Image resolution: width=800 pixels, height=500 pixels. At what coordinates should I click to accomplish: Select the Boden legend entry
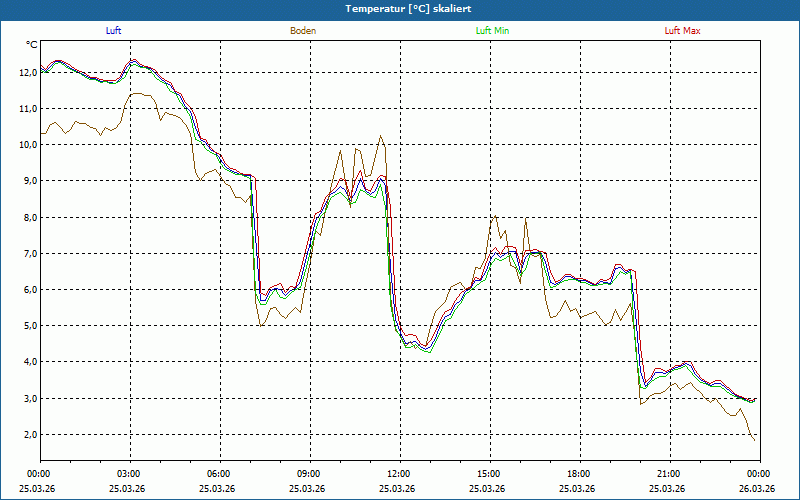303,31
